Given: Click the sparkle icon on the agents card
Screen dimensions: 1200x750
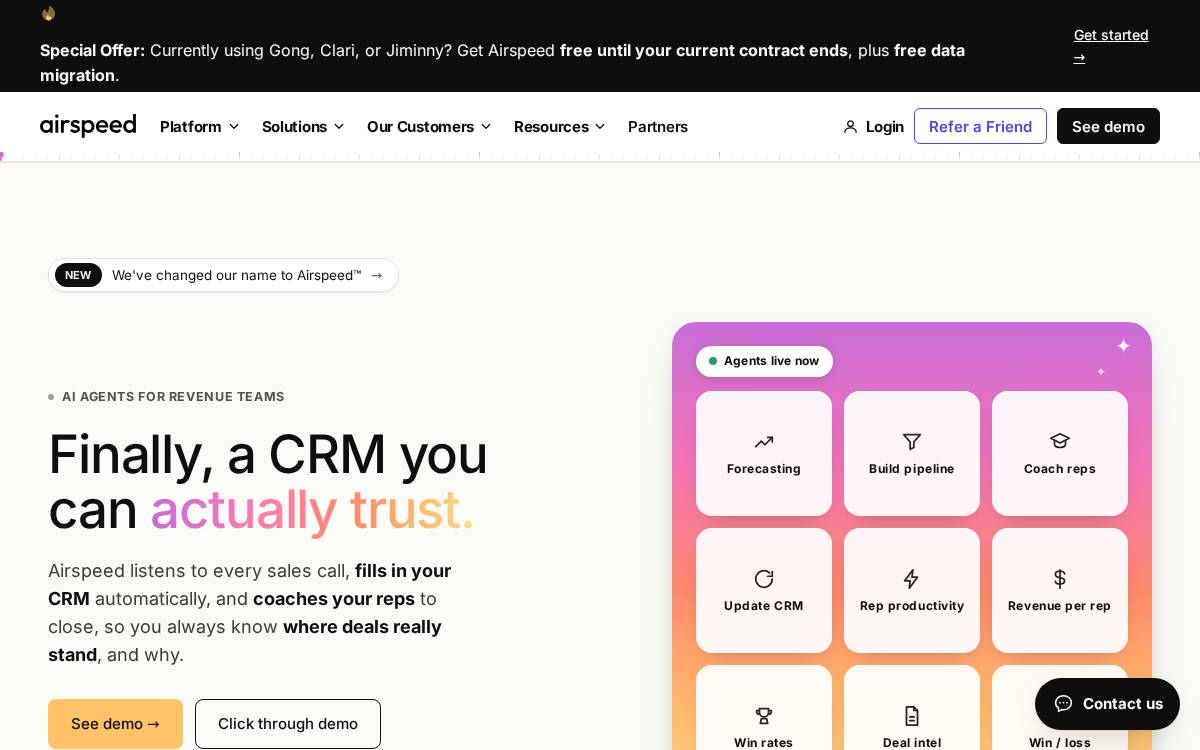Looking at the screenshot, I should 1123,346.
